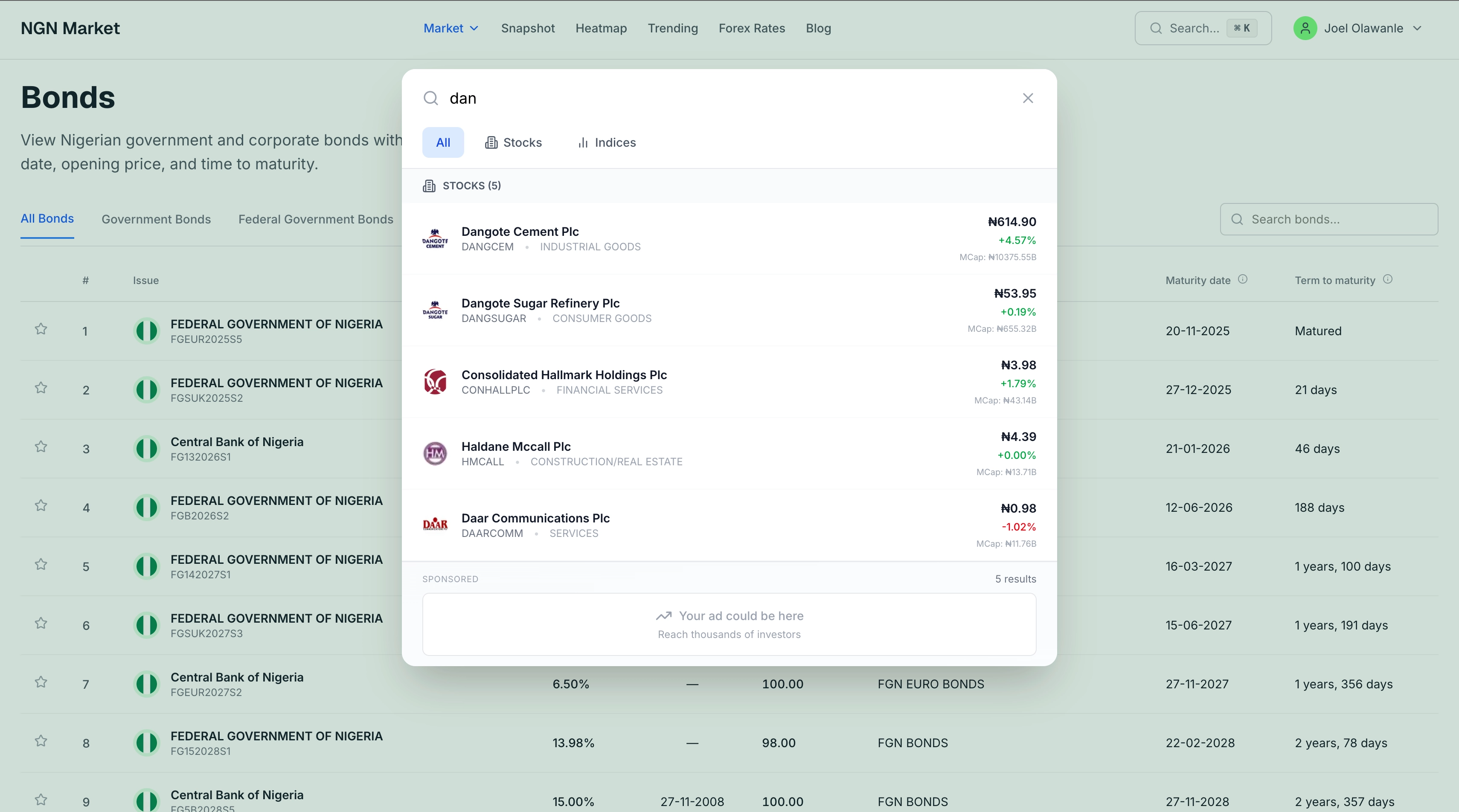The image size is (1459, 812).
Task: Open the Joel Olawanle account dropdown
Action: [1364, 28]
